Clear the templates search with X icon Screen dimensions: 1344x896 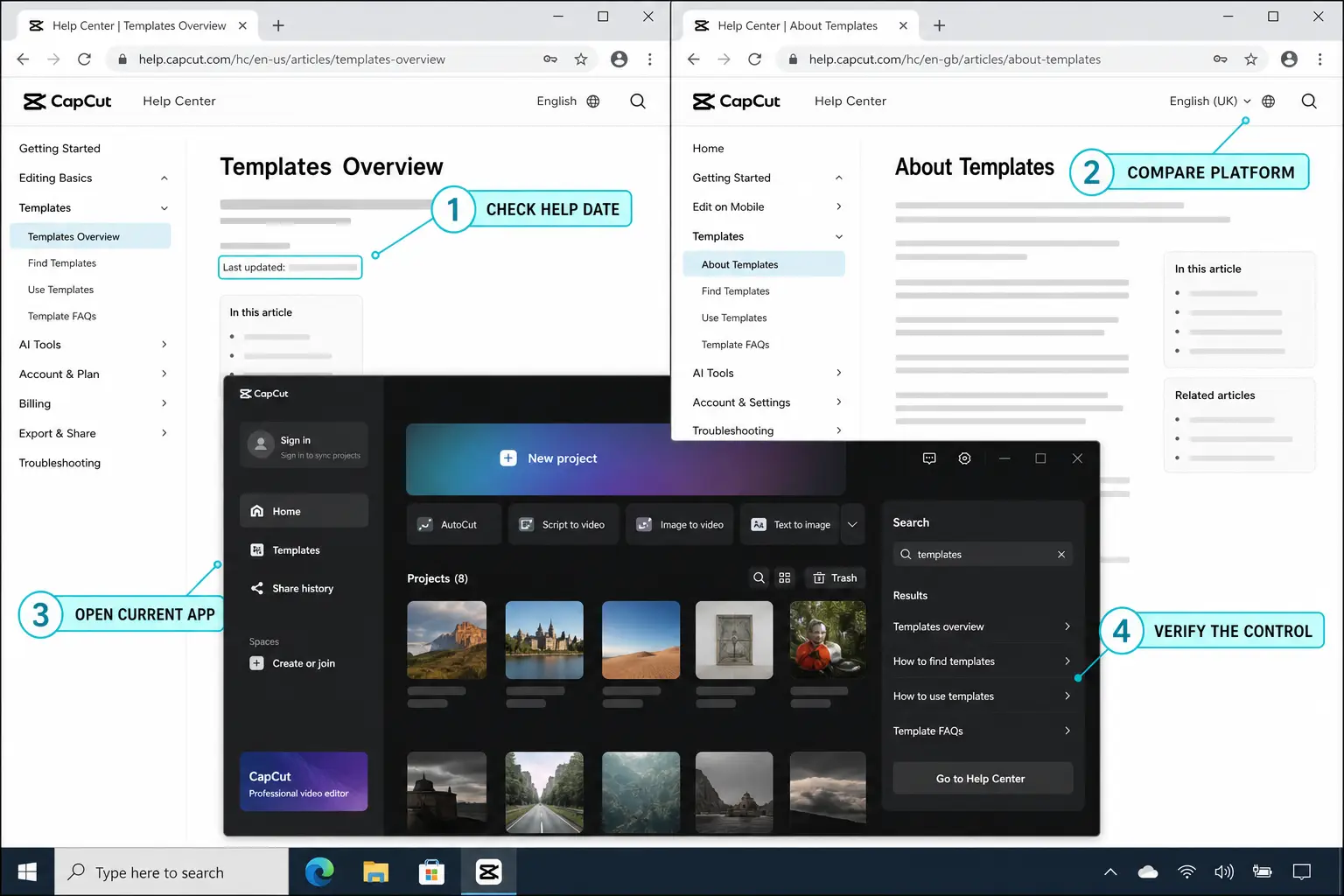(x=1061, y=554)
